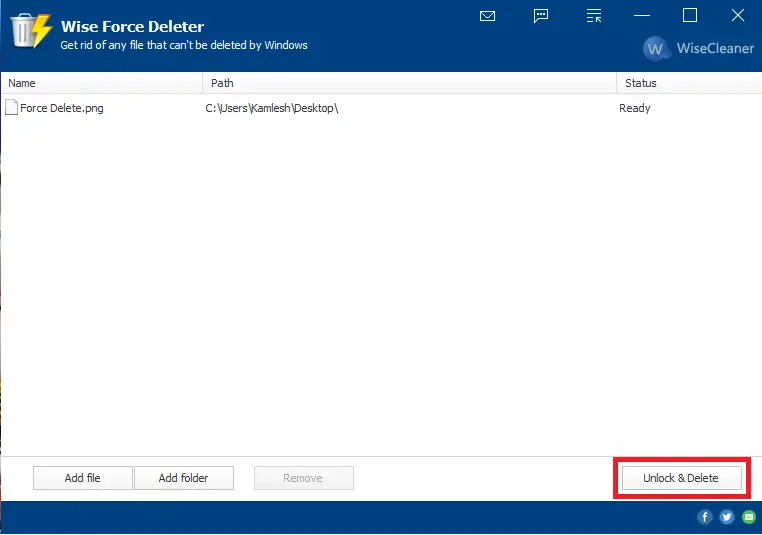Open the Facebook icon in footer
The height and width of the screenshot is (535, 762).
[x=705, y=517]
